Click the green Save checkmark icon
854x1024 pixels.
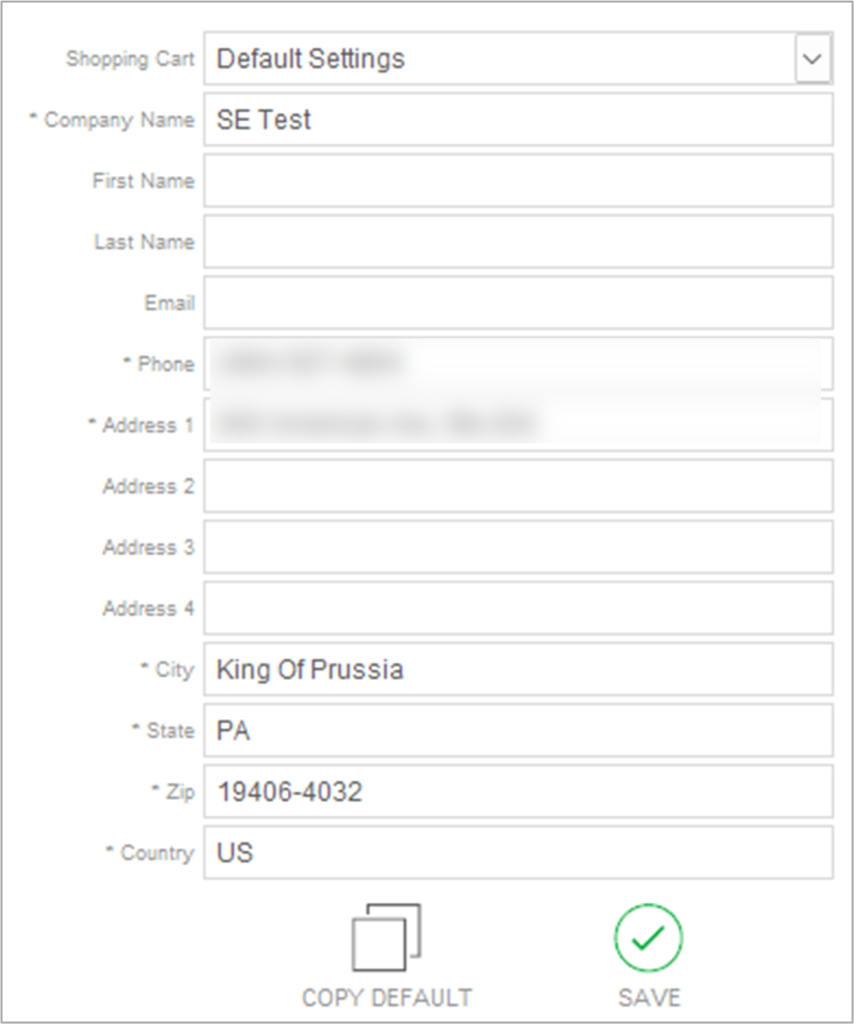[x=647, y=936]
